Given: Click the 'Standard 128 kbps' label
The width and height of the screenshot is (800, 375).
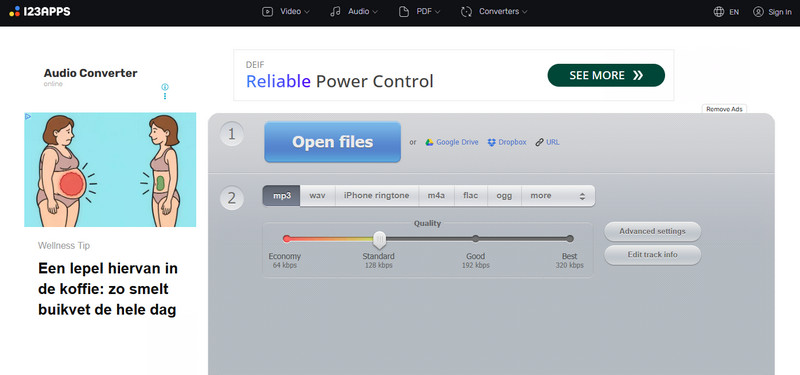Looking at the screenshot, I should pyautogui.click(x=379, y=261).
